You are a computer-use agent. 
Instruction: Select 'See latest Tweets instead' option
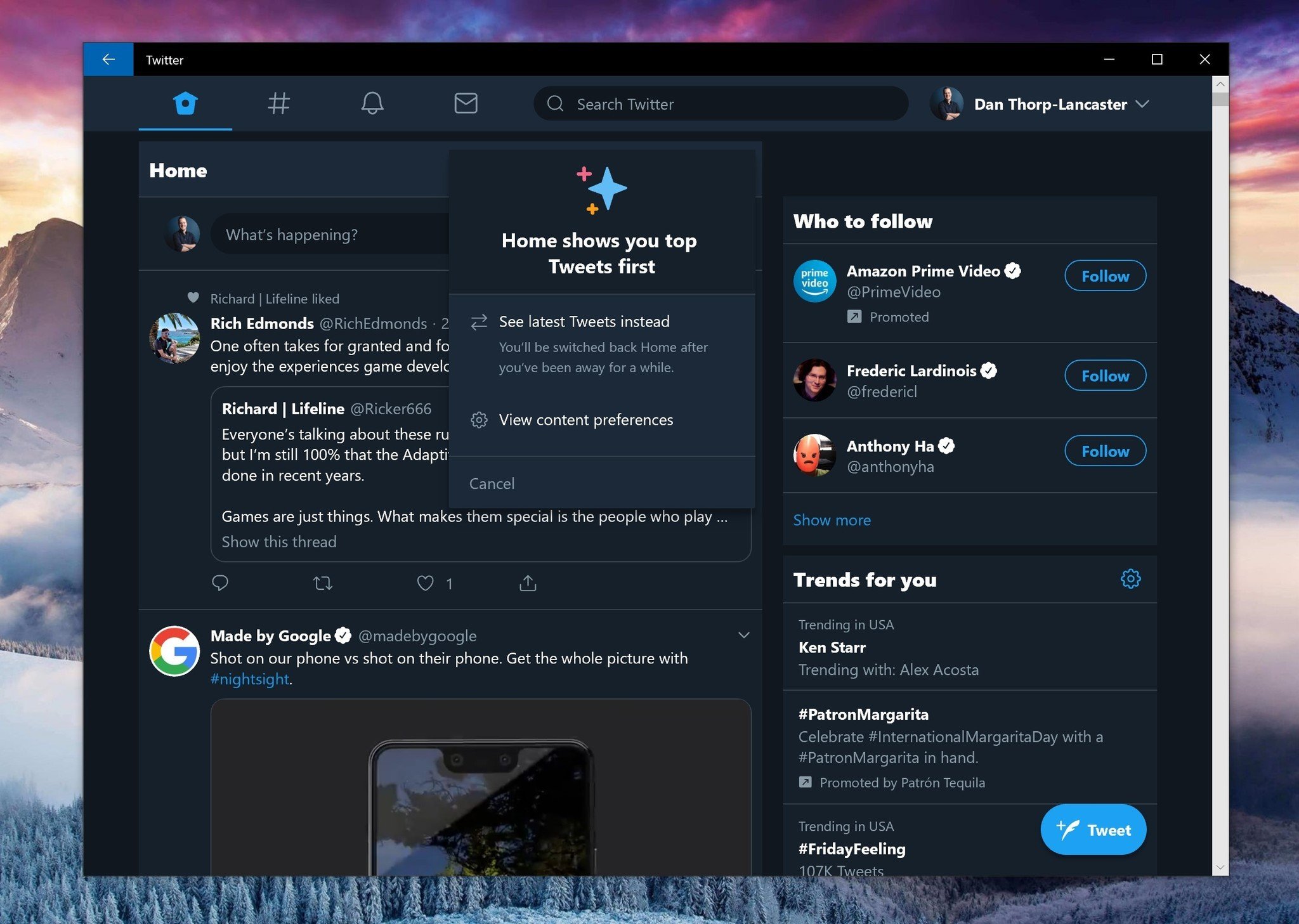[x=584, y=321]
